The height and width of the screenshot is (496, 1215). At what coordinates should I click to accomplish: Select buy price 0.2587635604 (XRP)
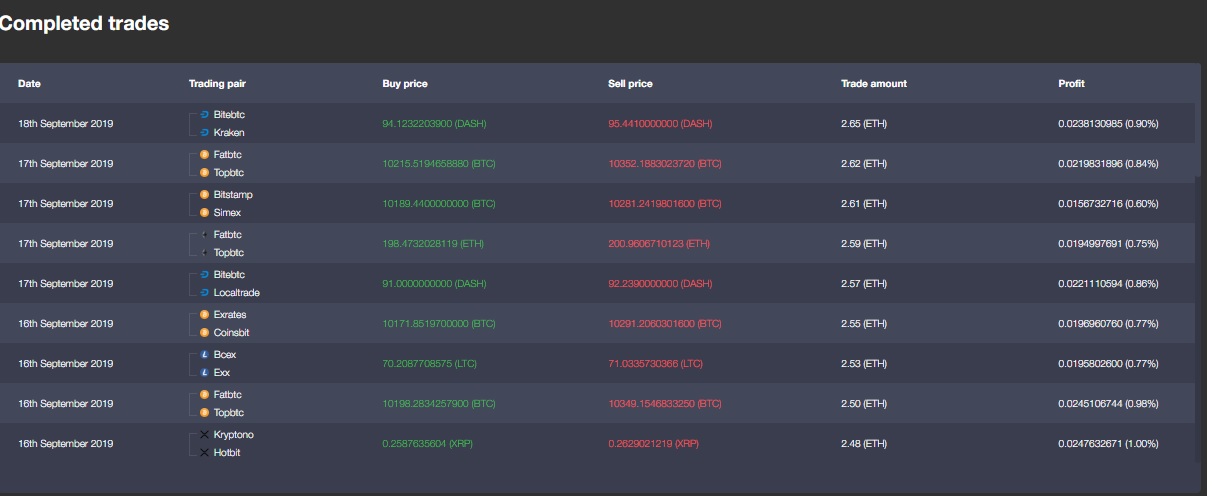[428, 444]
